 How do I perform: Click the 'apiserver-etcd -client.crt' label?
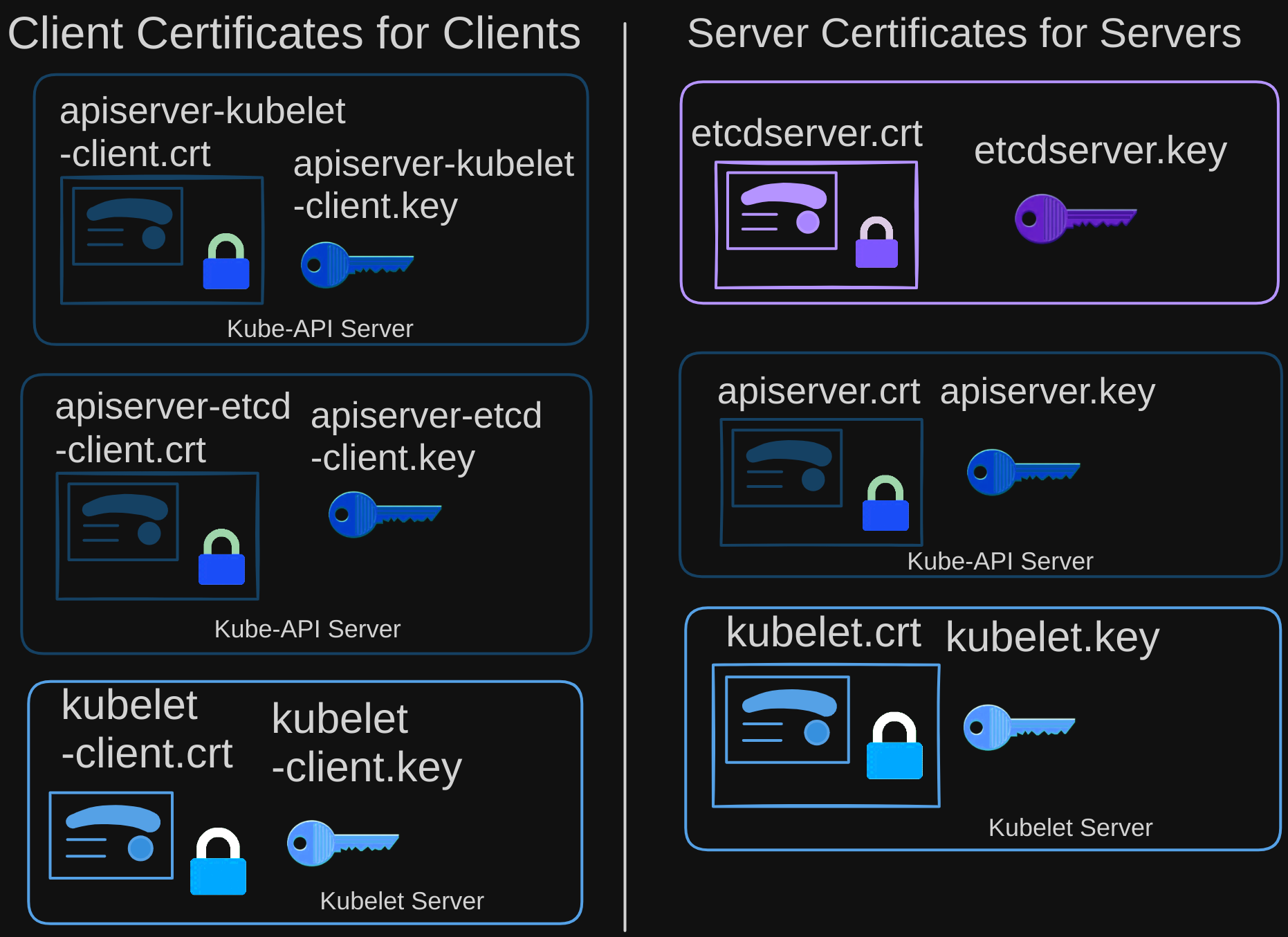pos(173,428)
